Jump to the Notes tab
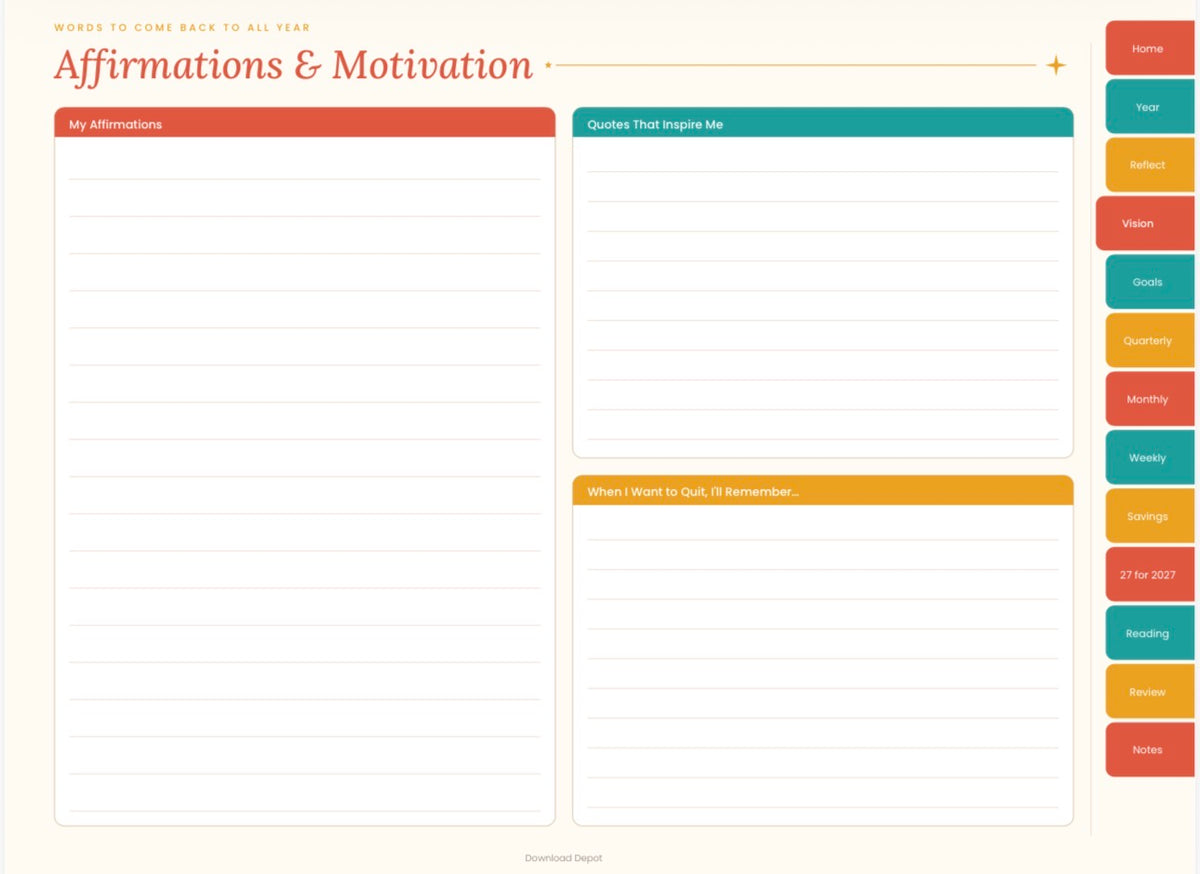This screenshot has height=874, width=1200. click(1149, 749)
